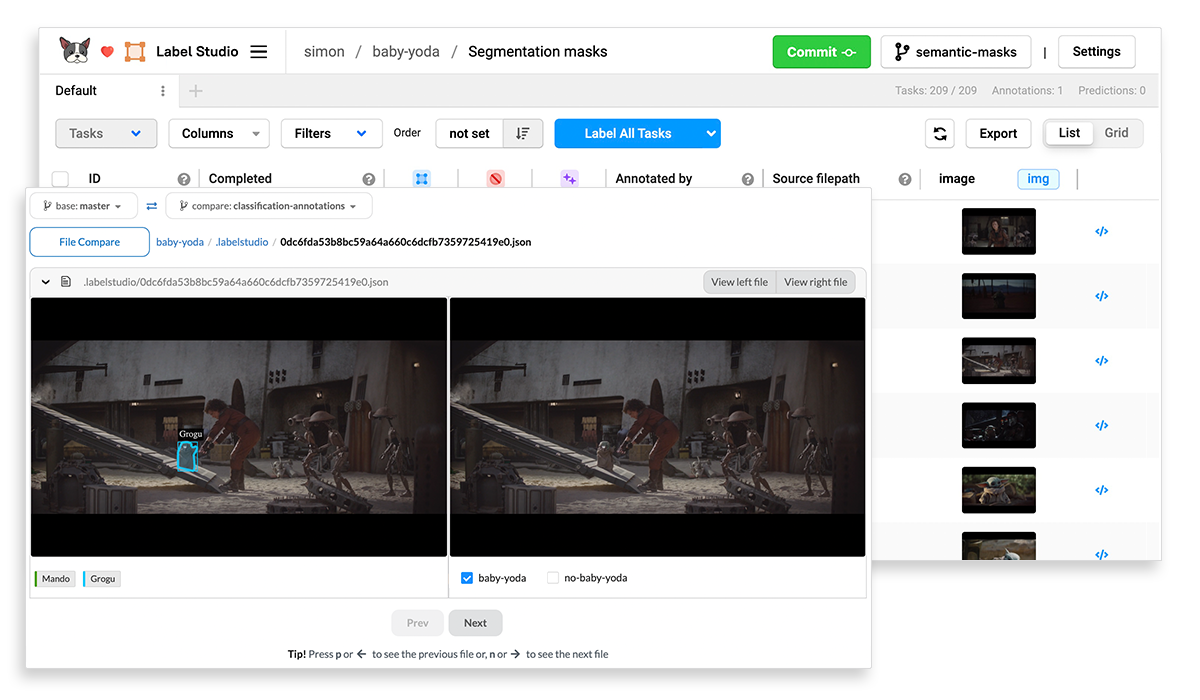The image size is (1200, 700).
Task: Expand the Columns dropdown
Action: tap(219, 133)
